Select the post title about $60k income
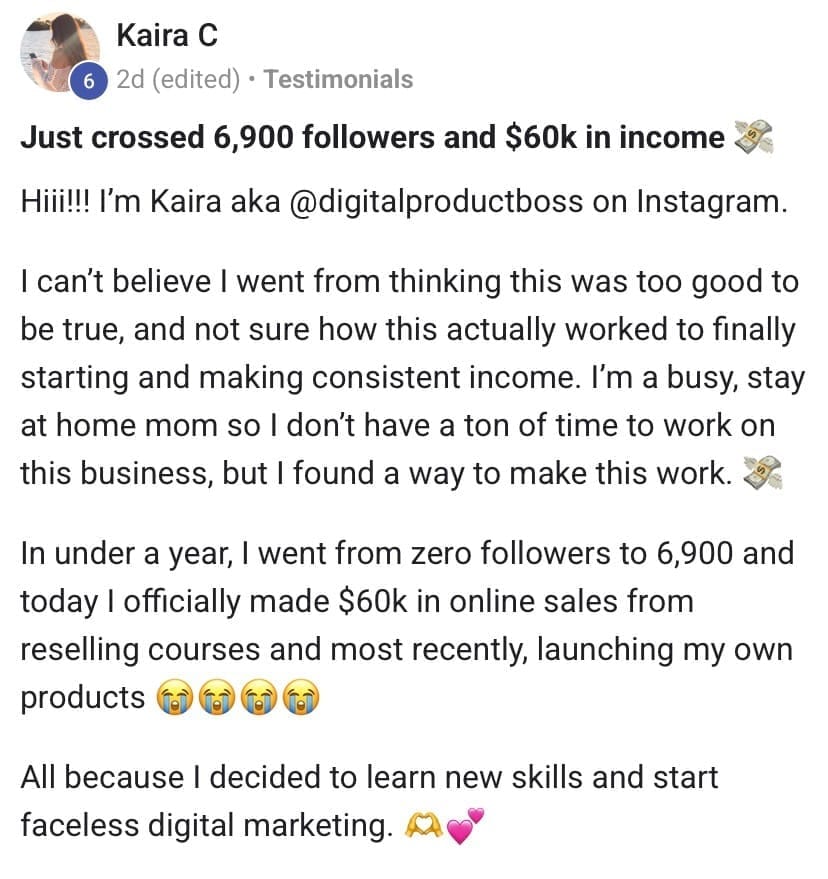The width and height of the screenshot is (828, 879). (373, 137)
